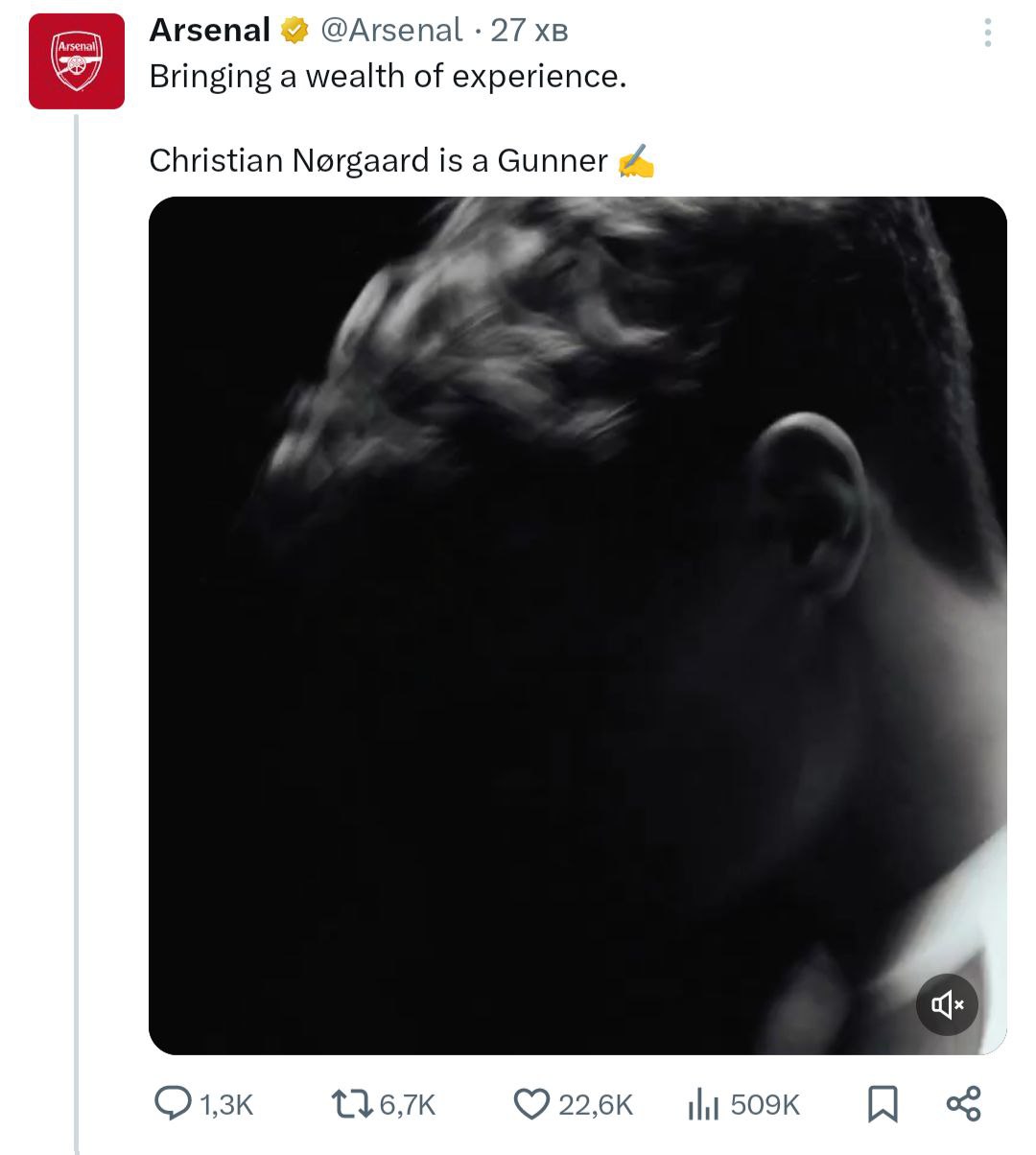This screenshot has width=1036, height=1155.
Task: Open the tweet via the 27 хв timestamp
Action: coord(530,31)
